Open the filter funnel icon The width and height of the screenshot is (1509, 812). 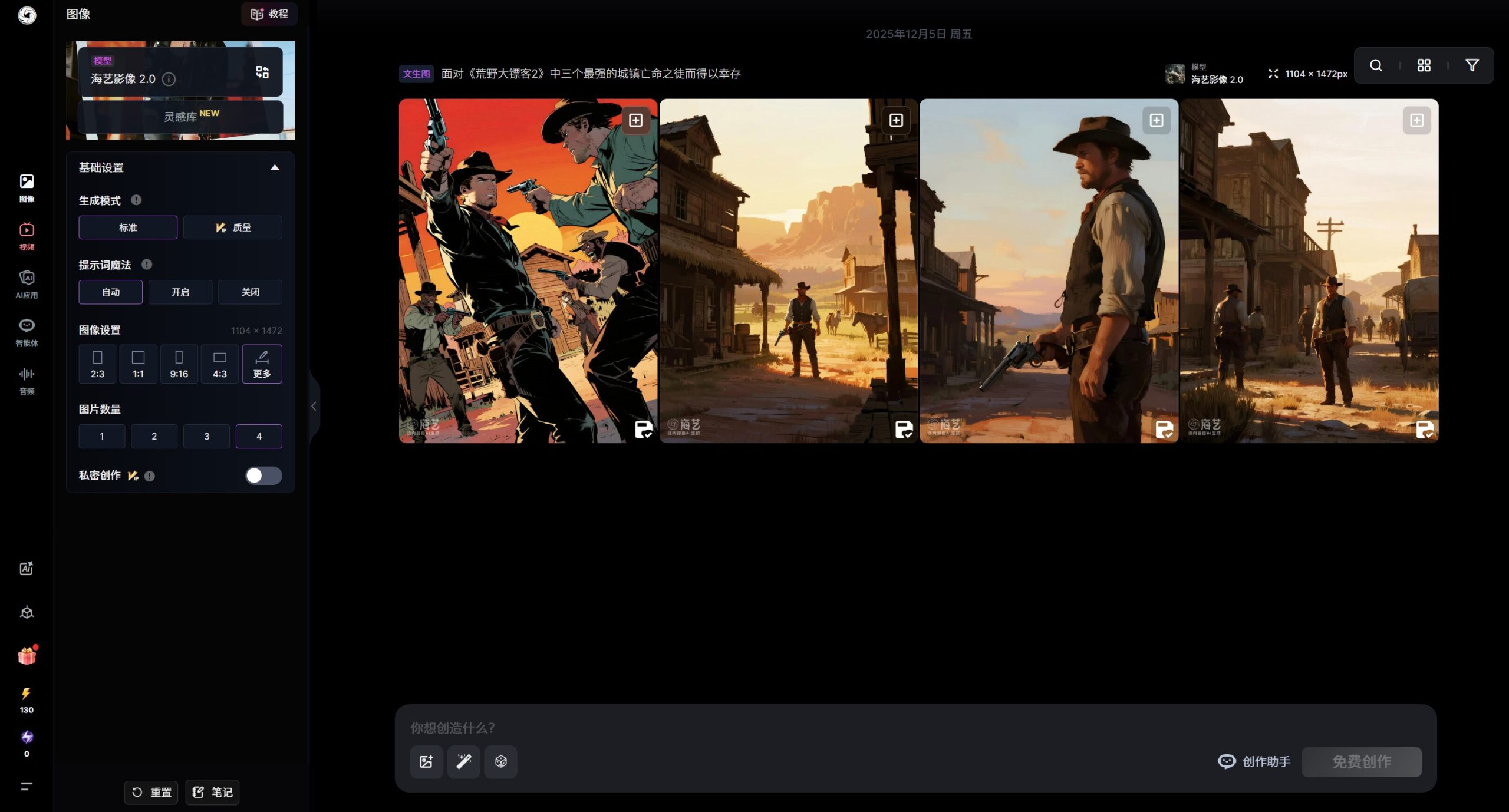click(x=1472, y=65)
